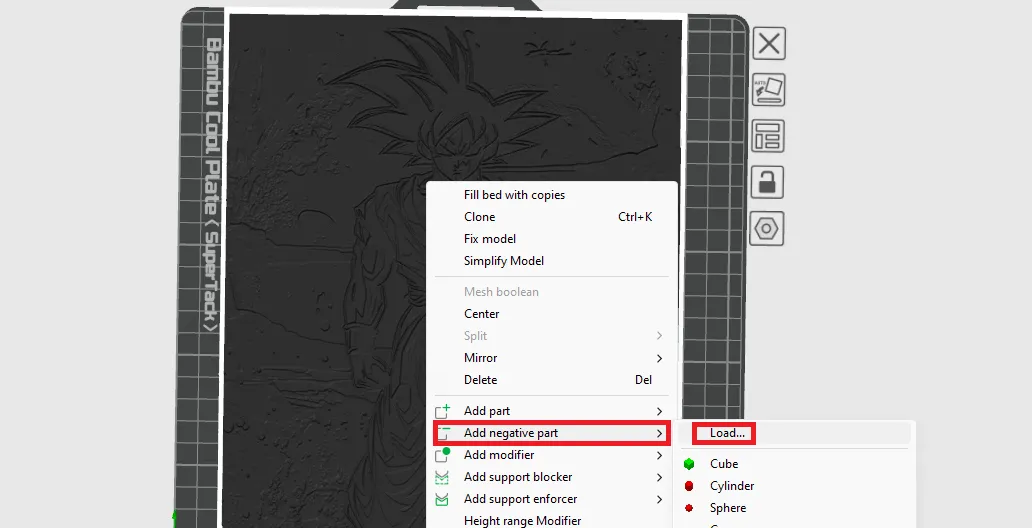Click the Bambu Cool Plate SuperTack label
Screen dimensions: 1032x528
coord(212,185)
